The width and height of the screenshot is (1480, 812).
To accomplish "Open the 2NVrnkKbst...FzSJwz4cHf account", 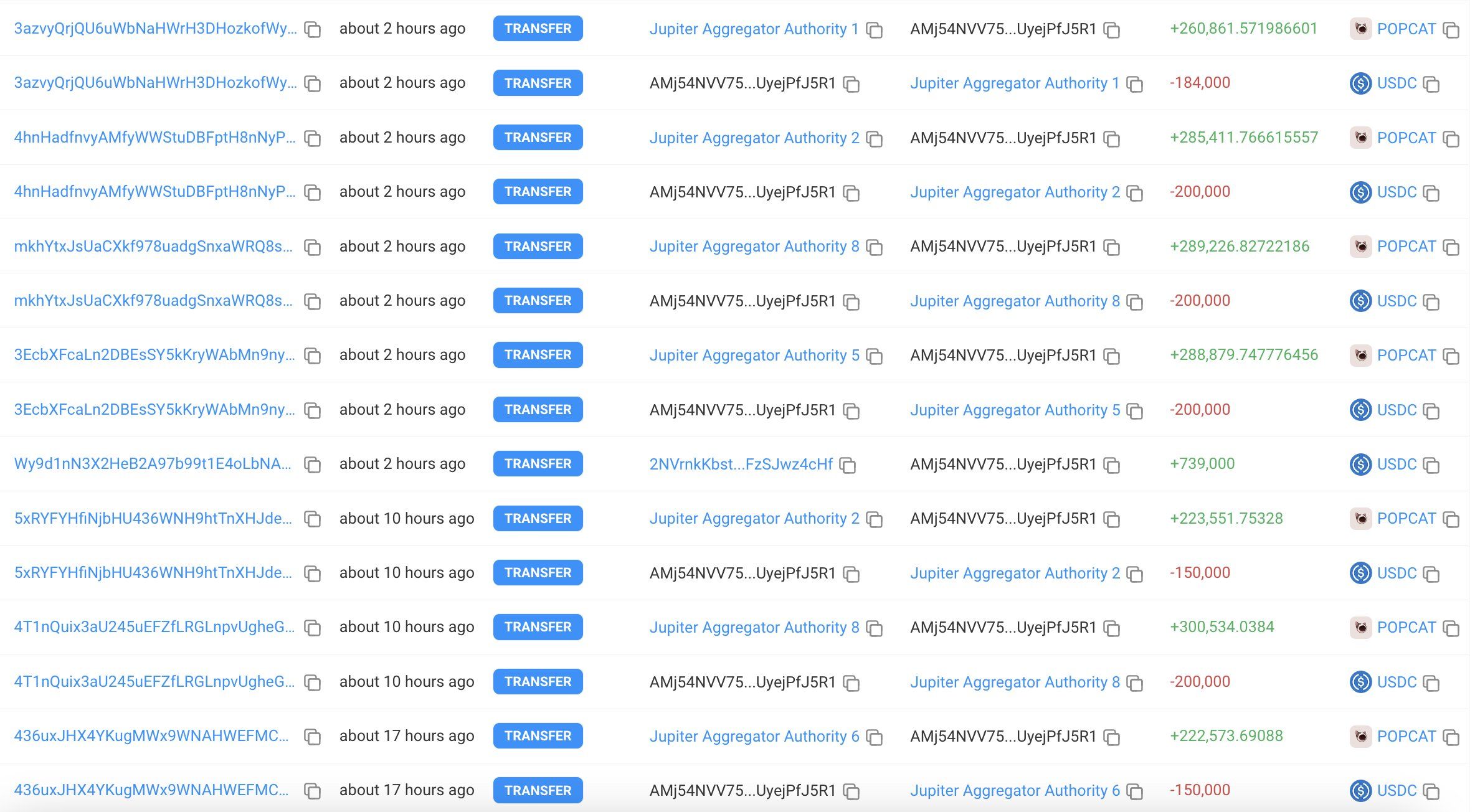I will (x=741, y=464).
